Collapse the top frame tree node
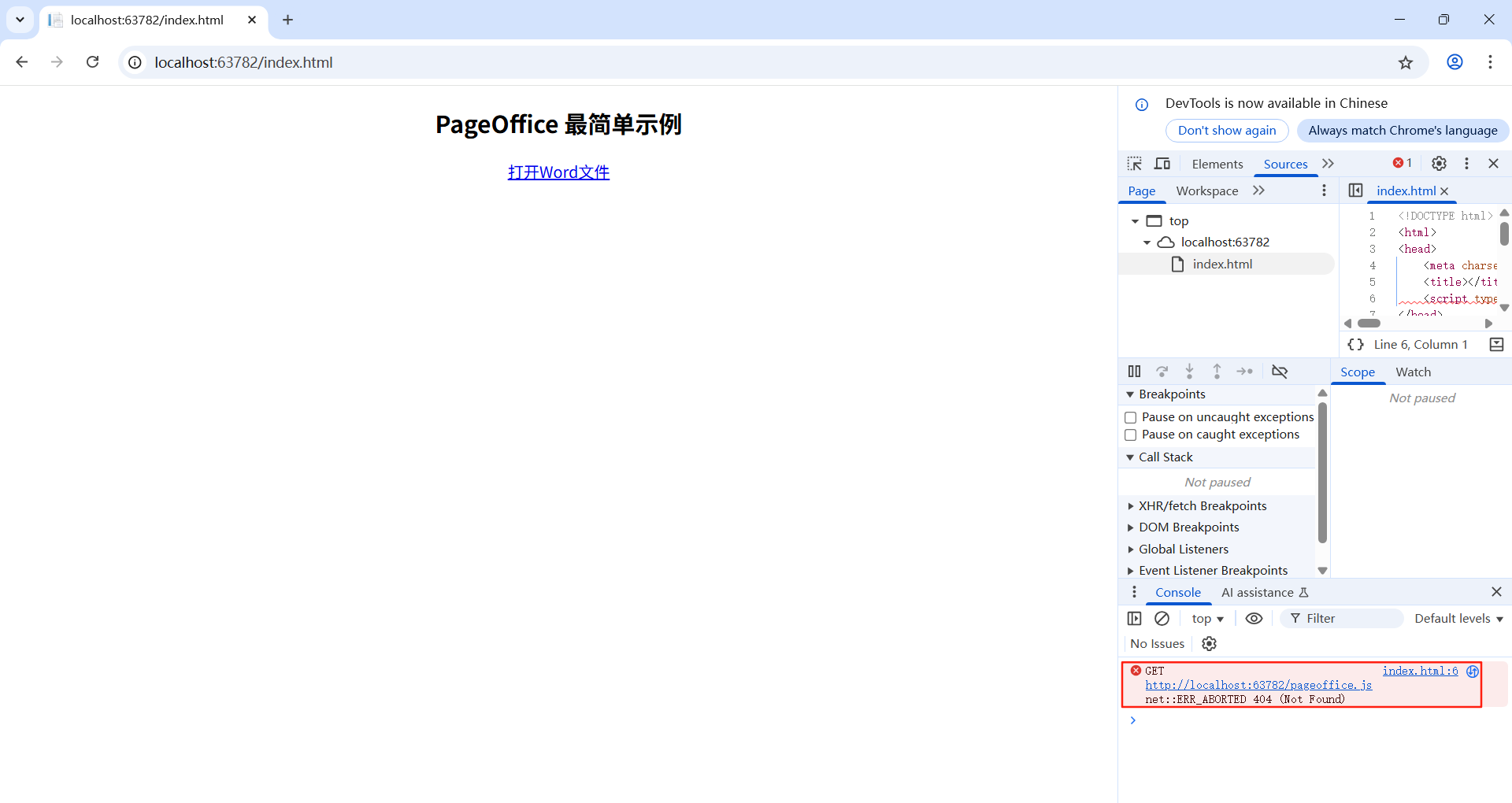The height and width of the screenshot is (803, 1512). [1135, 221]
